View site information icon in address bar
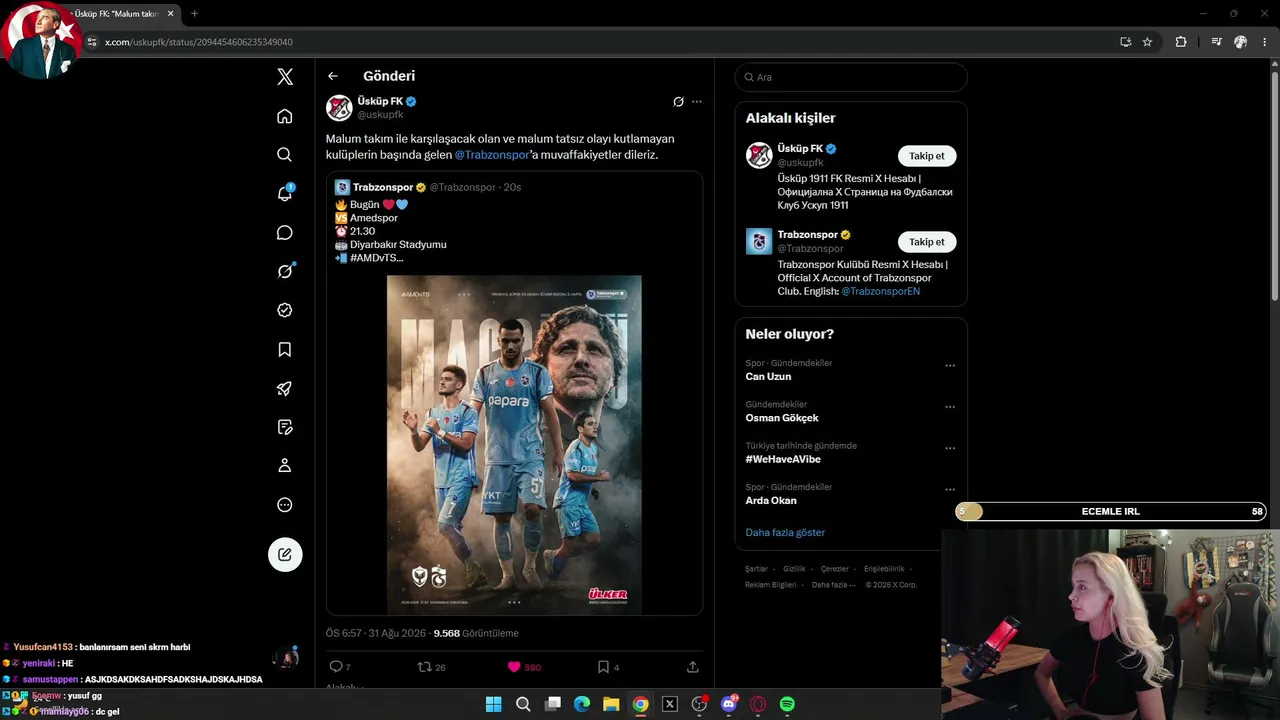Viewport: 1280px width, 720px height. pos(92,42)
